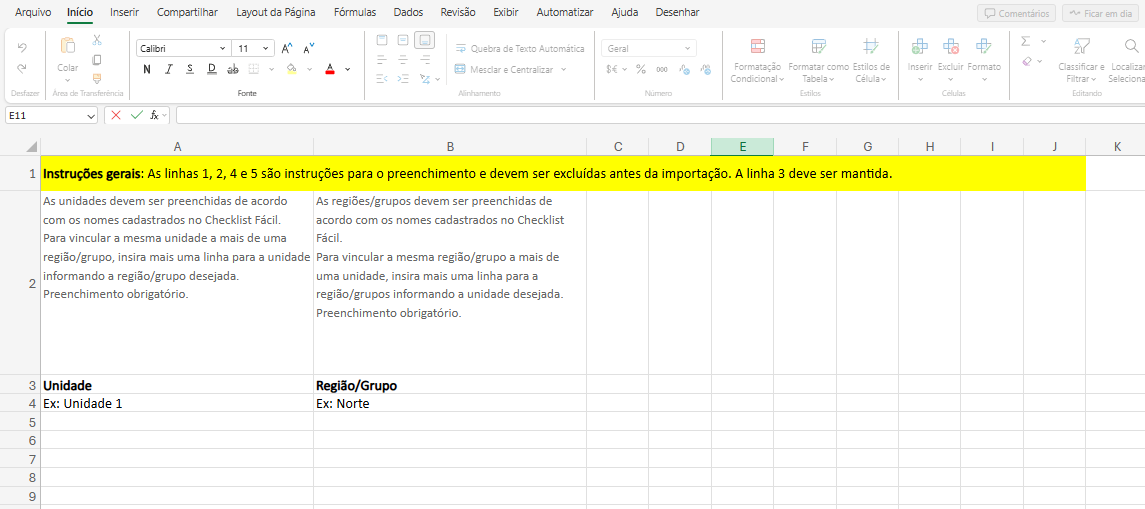1145x509 pixels.
Task: Click the cell borders grid icon
Action: [254, 69]
